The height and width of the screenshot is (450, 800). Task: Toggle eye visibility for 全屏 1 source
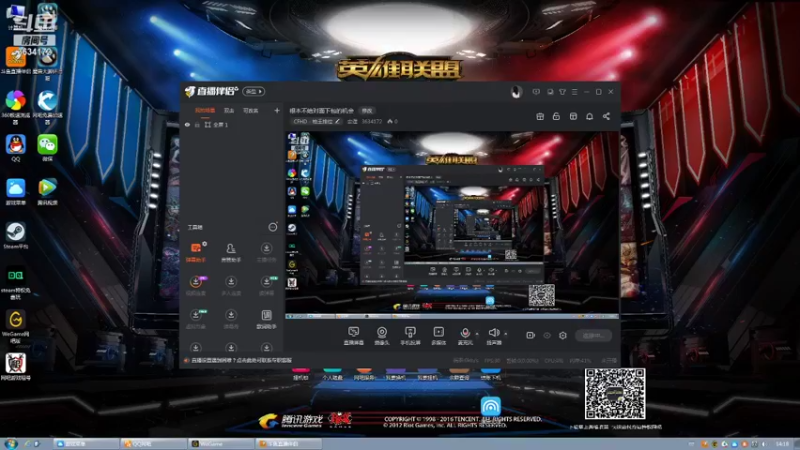coord(187,125)
